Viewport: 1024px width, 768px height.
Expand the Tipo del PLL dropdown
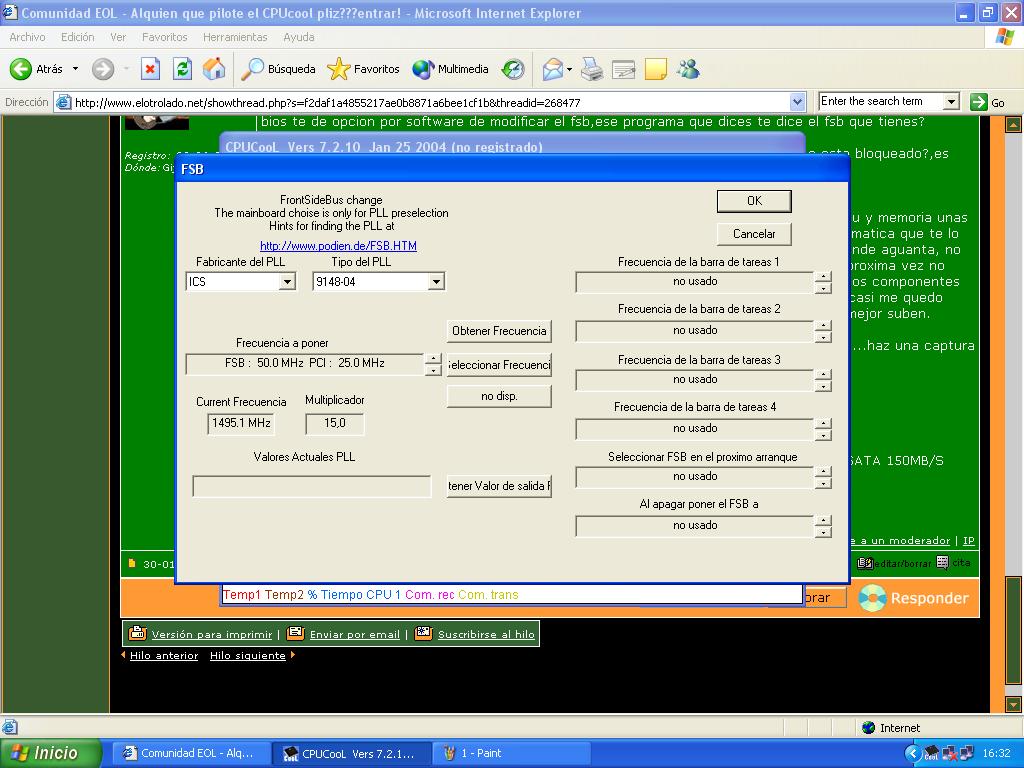point(436,282)
